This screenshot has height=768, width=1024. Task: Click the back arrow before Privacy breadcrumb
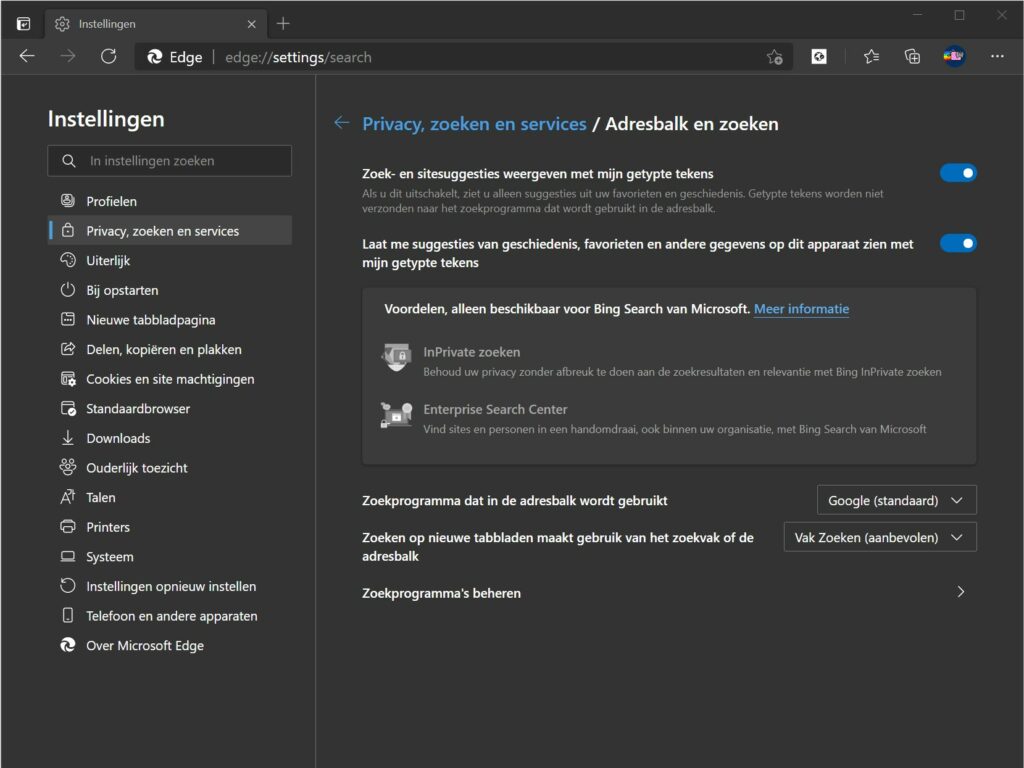342,123
